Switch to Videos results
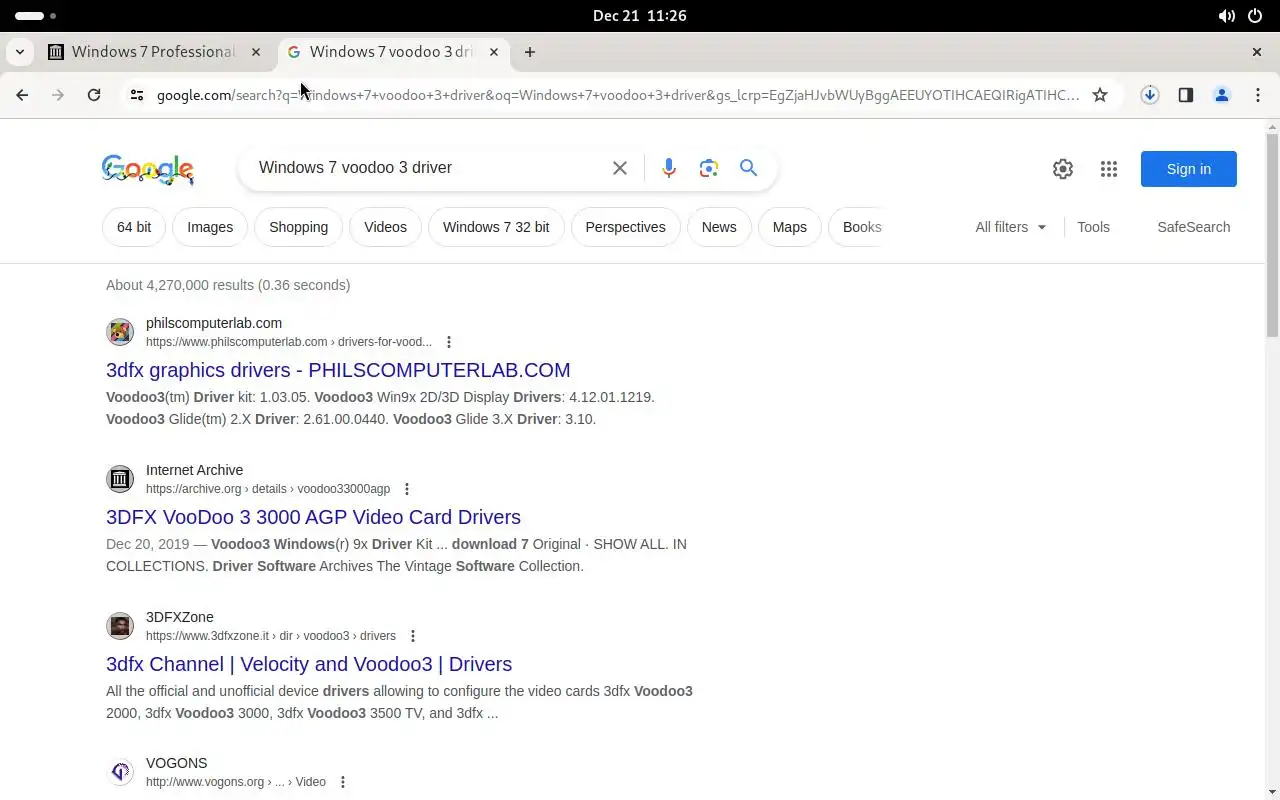The height and width of the screenshot is (800, 1280). click(x=385, y=227)
